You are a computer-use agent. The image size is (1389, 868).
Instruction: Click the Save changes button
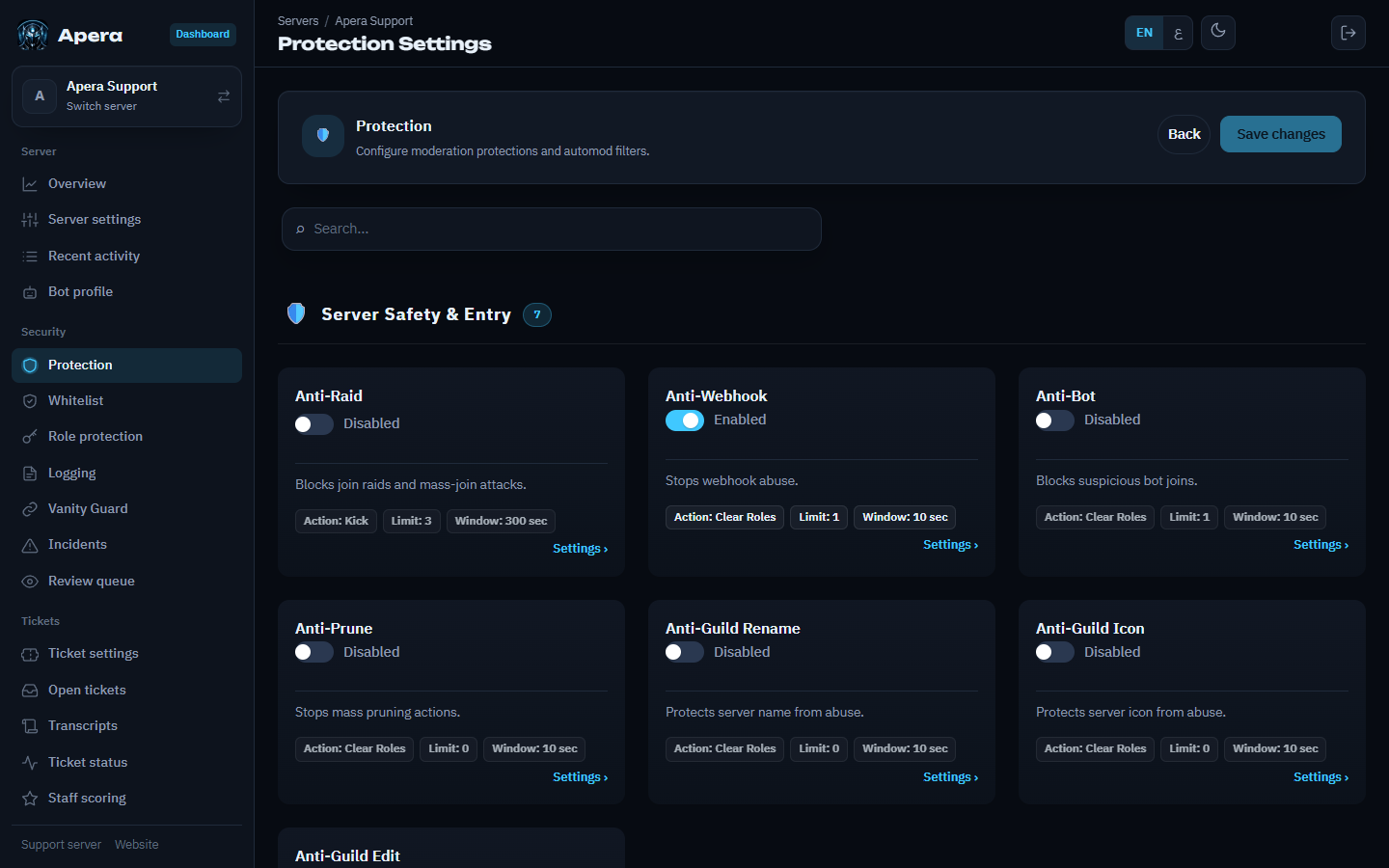1280,134
